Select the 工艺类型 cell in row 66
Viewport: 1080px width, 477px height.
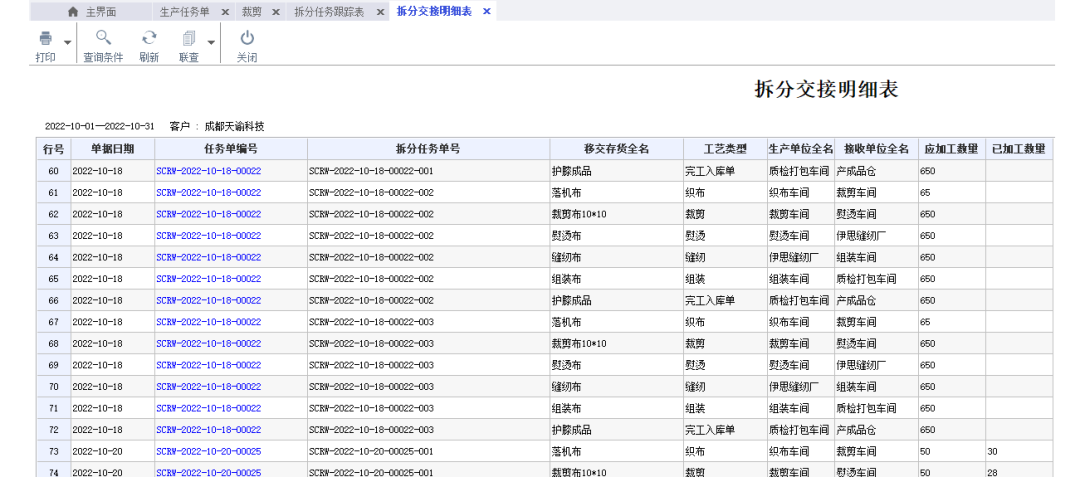(723, 300)
